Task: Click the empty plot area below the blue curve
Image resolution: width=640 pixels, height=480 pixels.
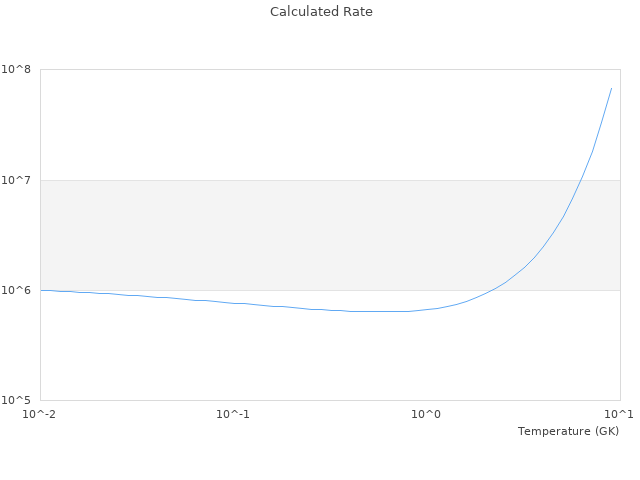Action: tap(300, 360)
